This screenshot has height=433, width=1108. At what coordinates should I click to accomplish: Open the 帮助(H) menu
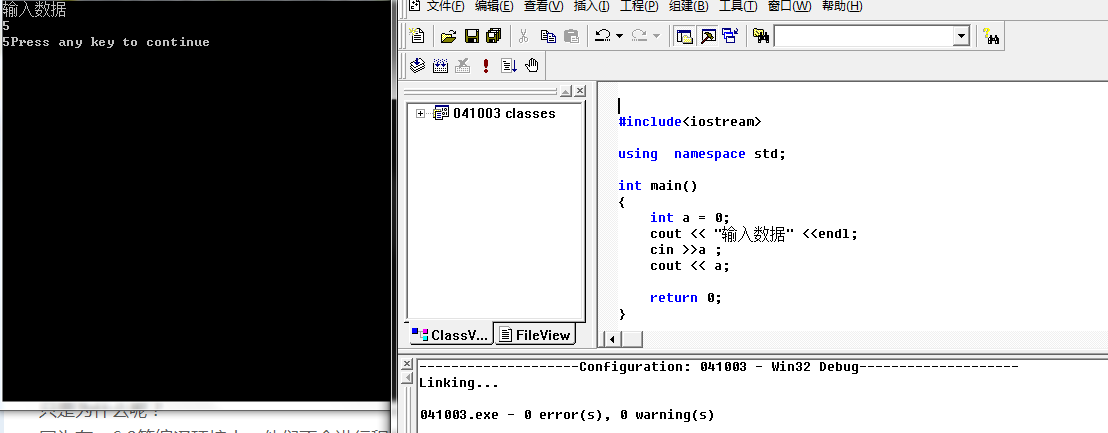(x=842, y=6)
